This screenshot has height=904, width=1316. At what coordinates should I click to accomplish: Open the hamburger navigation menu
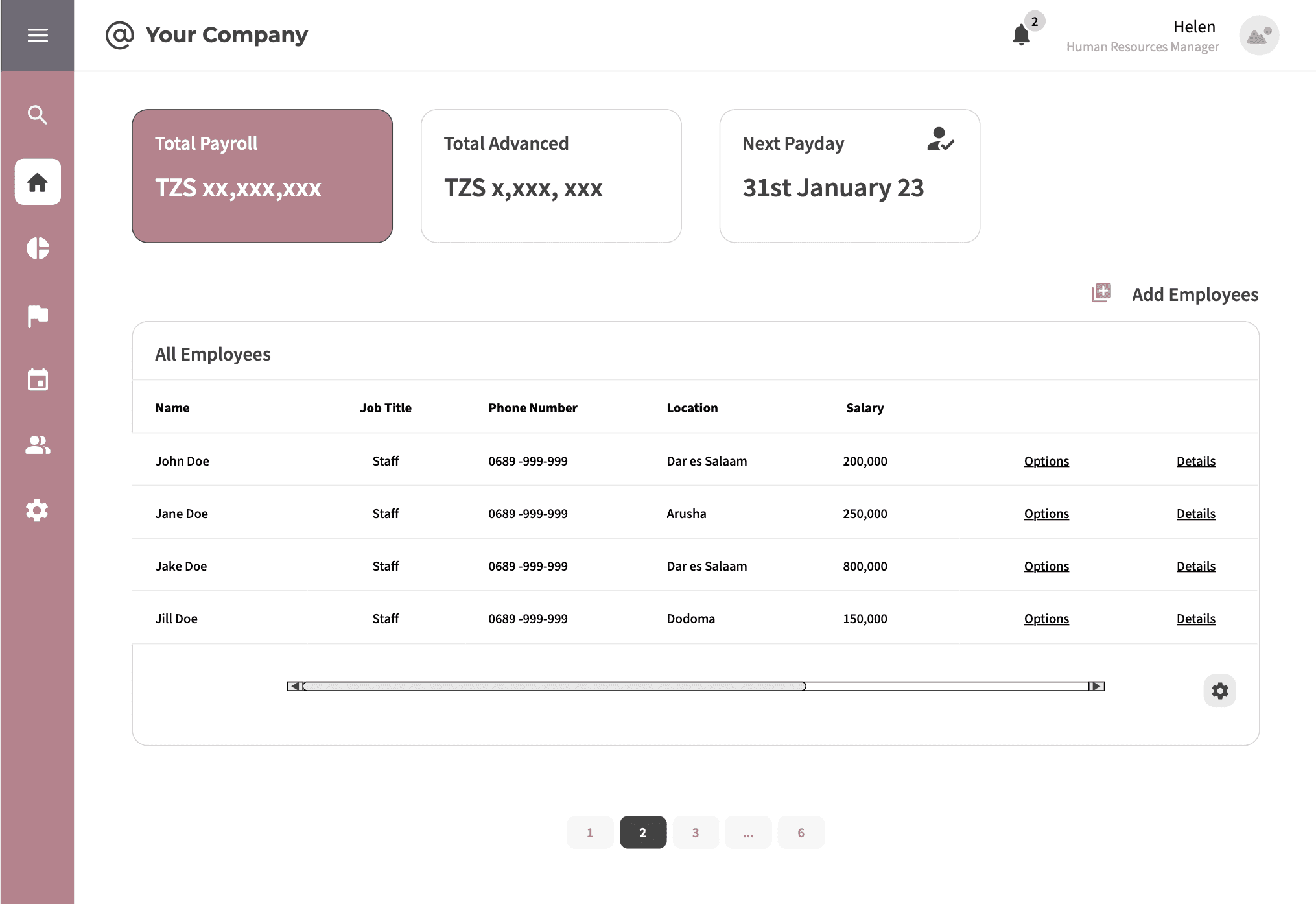click(37, 36)
